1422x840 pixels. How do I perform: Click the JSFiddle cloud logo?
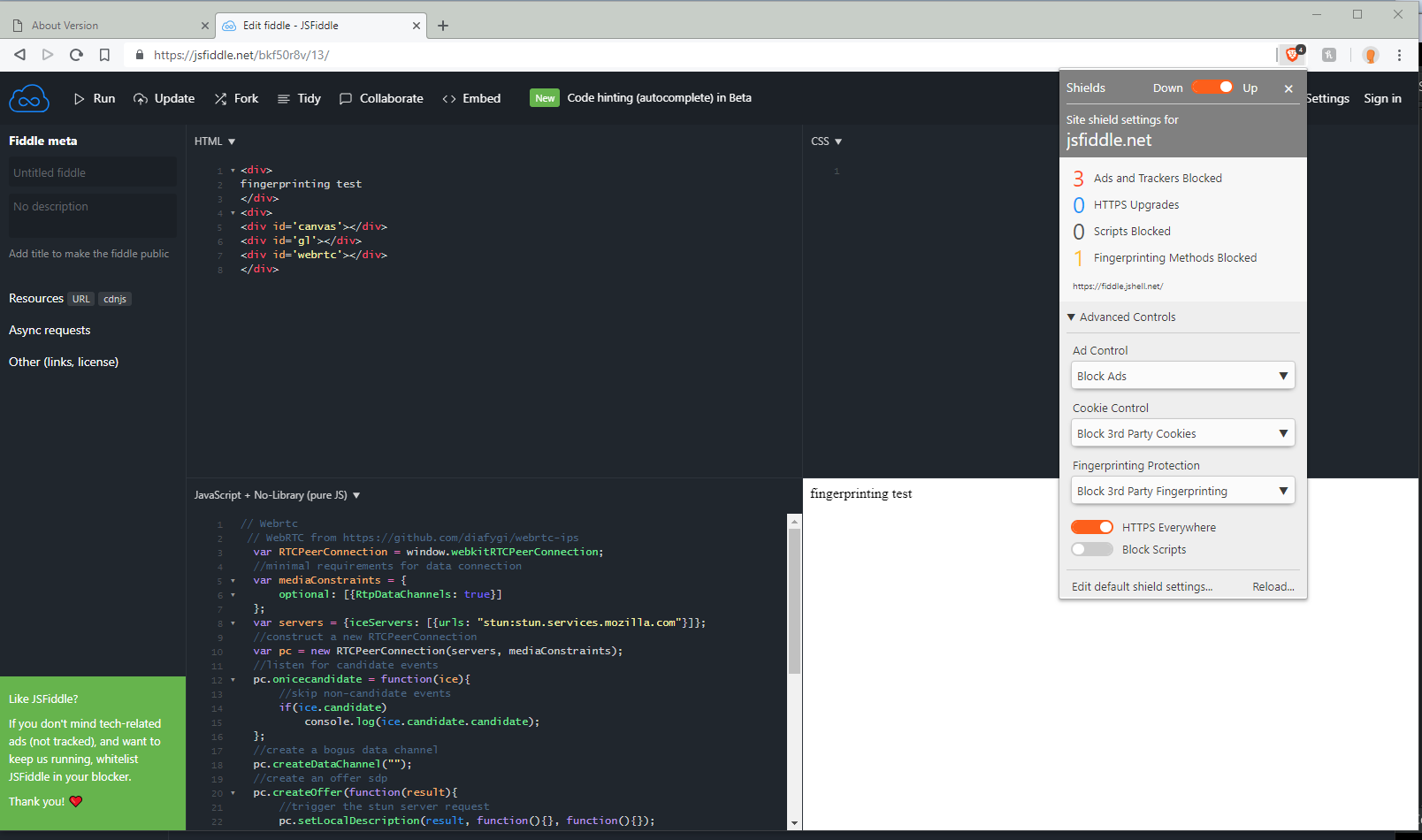[x=29, y=98]
